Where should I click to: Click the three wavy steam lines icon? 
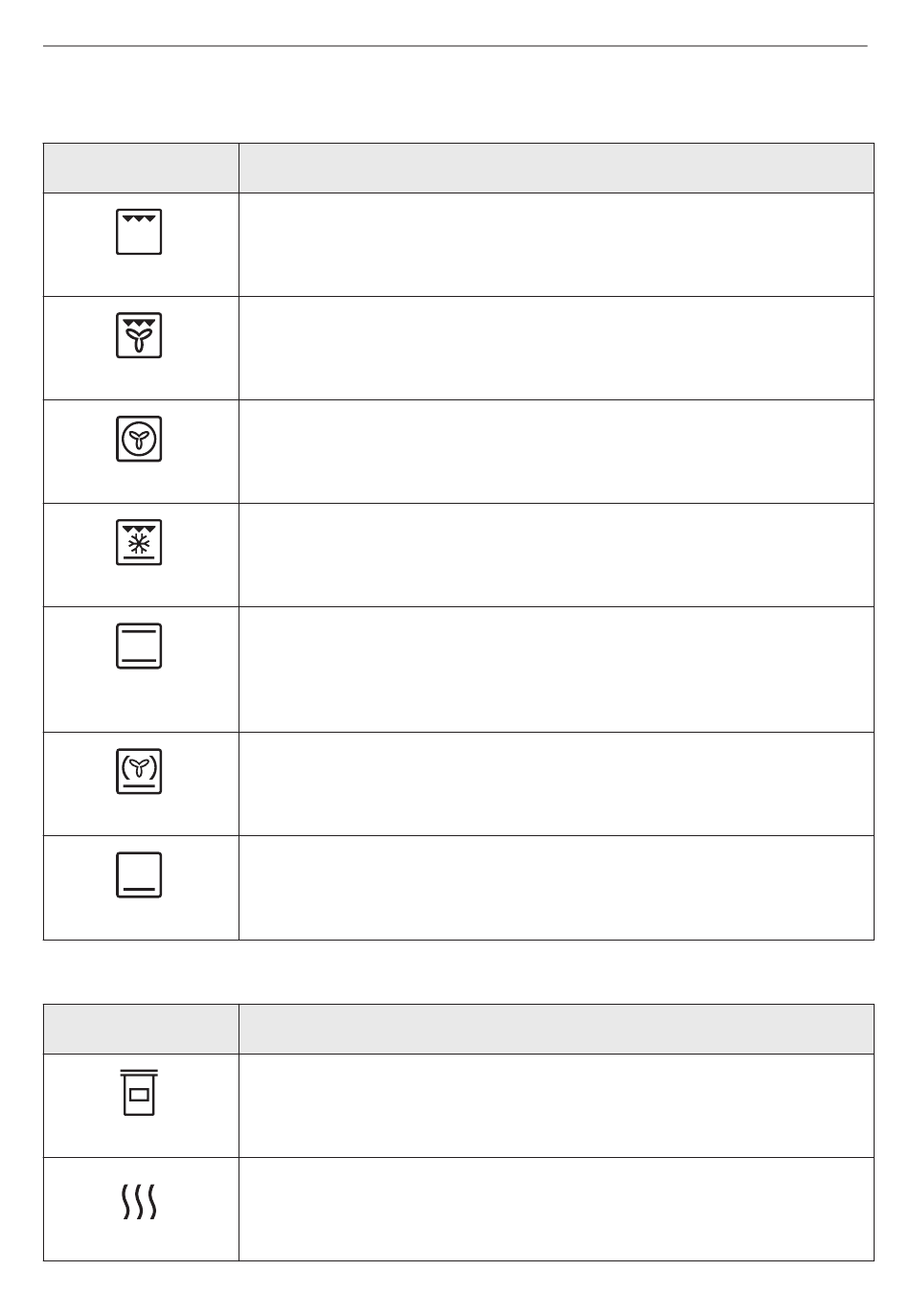pyautogui.click(x=139, y=1201)
